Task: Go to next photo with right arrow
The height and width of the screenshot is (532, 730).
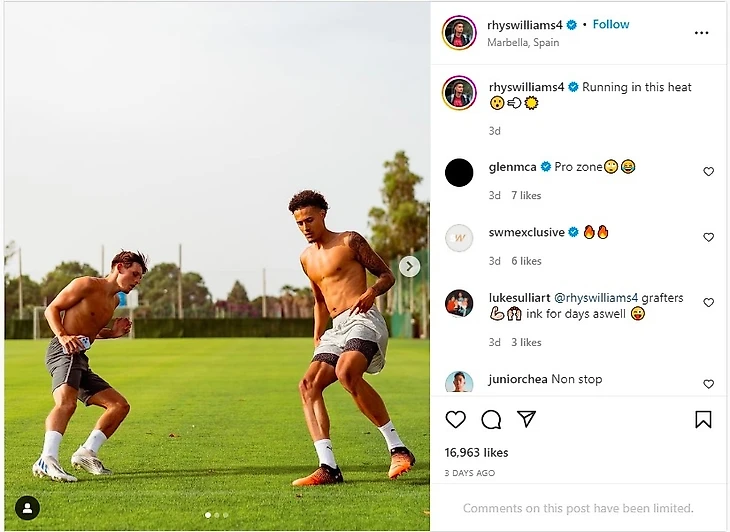Action: (x=409, y=266)
